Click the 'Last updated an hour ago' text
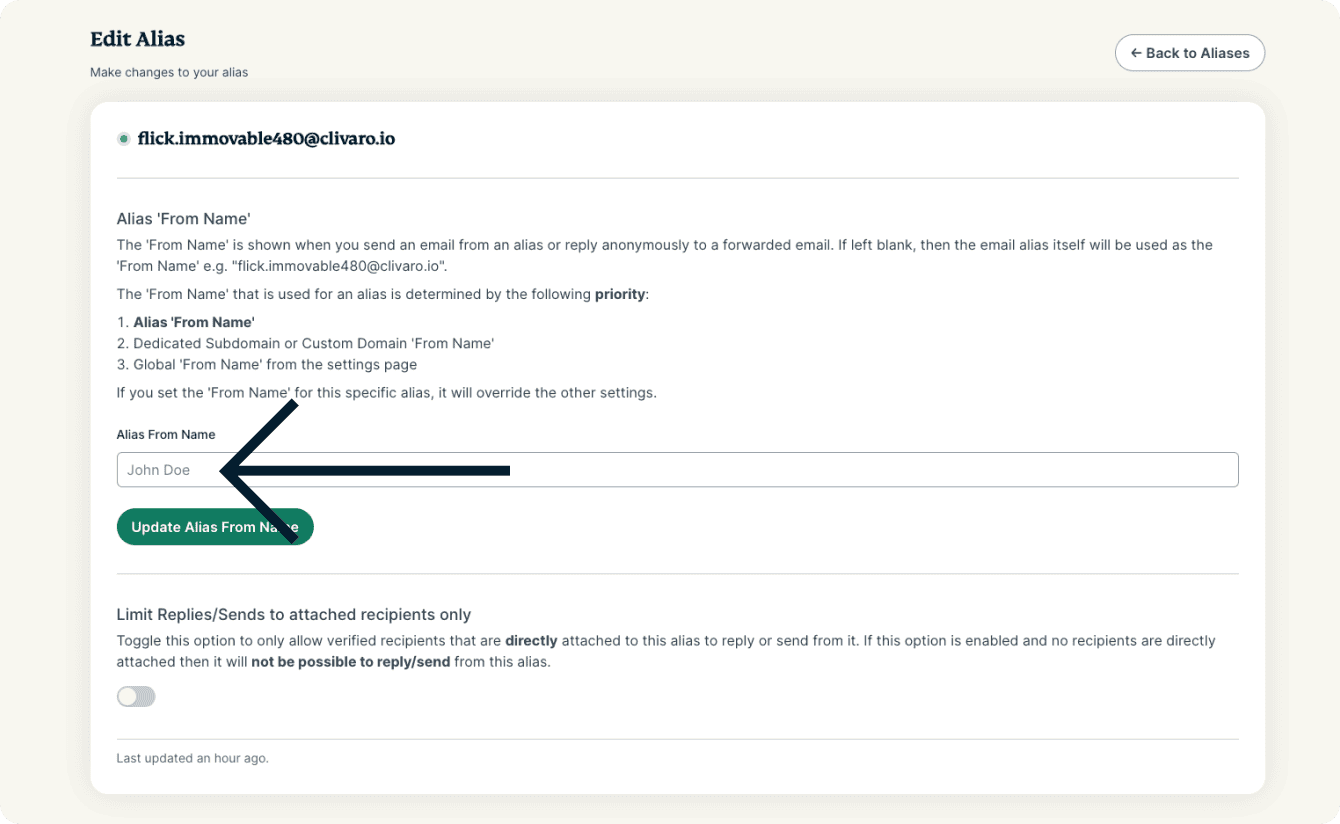 [192, 758]
